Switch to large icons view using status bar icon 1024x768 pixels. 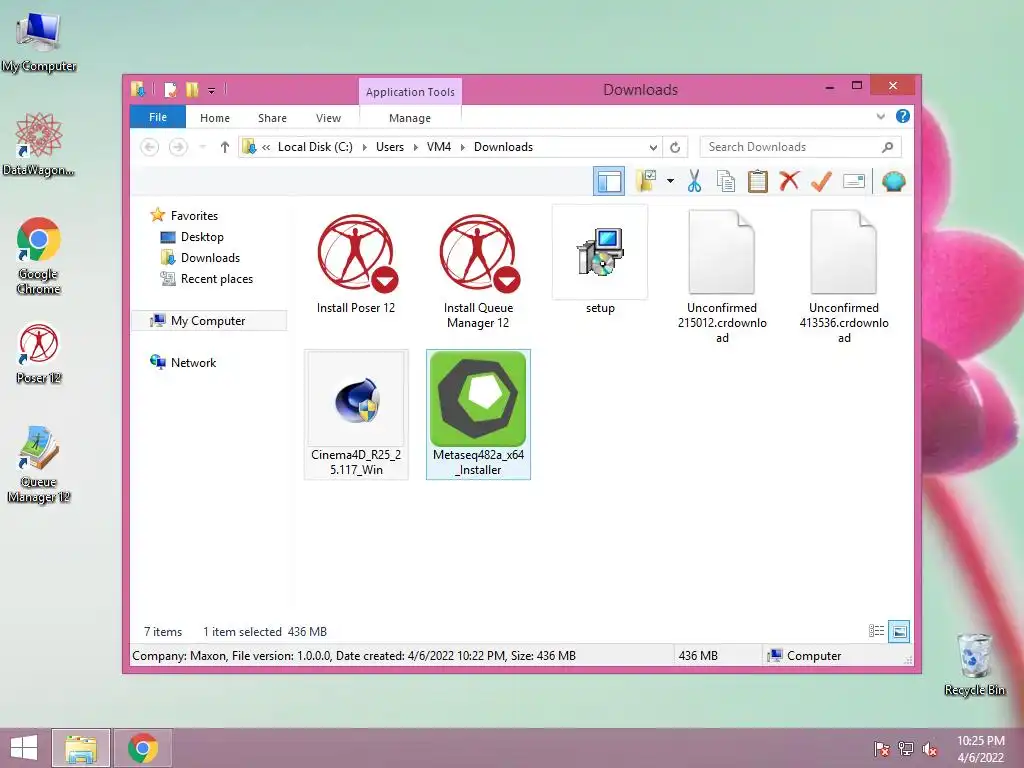coord(899,631)
